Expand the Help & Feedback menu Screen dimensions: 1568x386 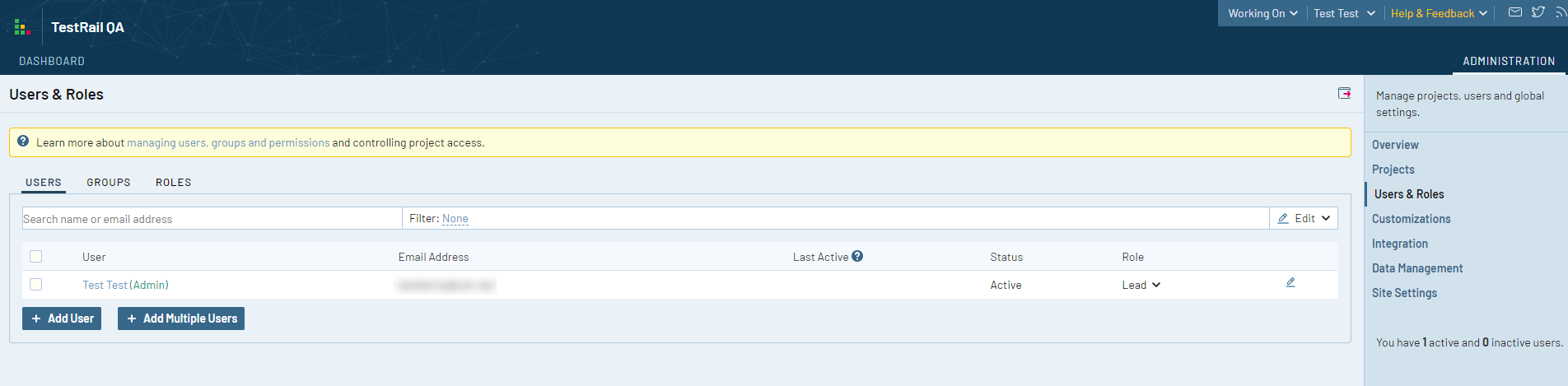click(x=1439, y=13)
